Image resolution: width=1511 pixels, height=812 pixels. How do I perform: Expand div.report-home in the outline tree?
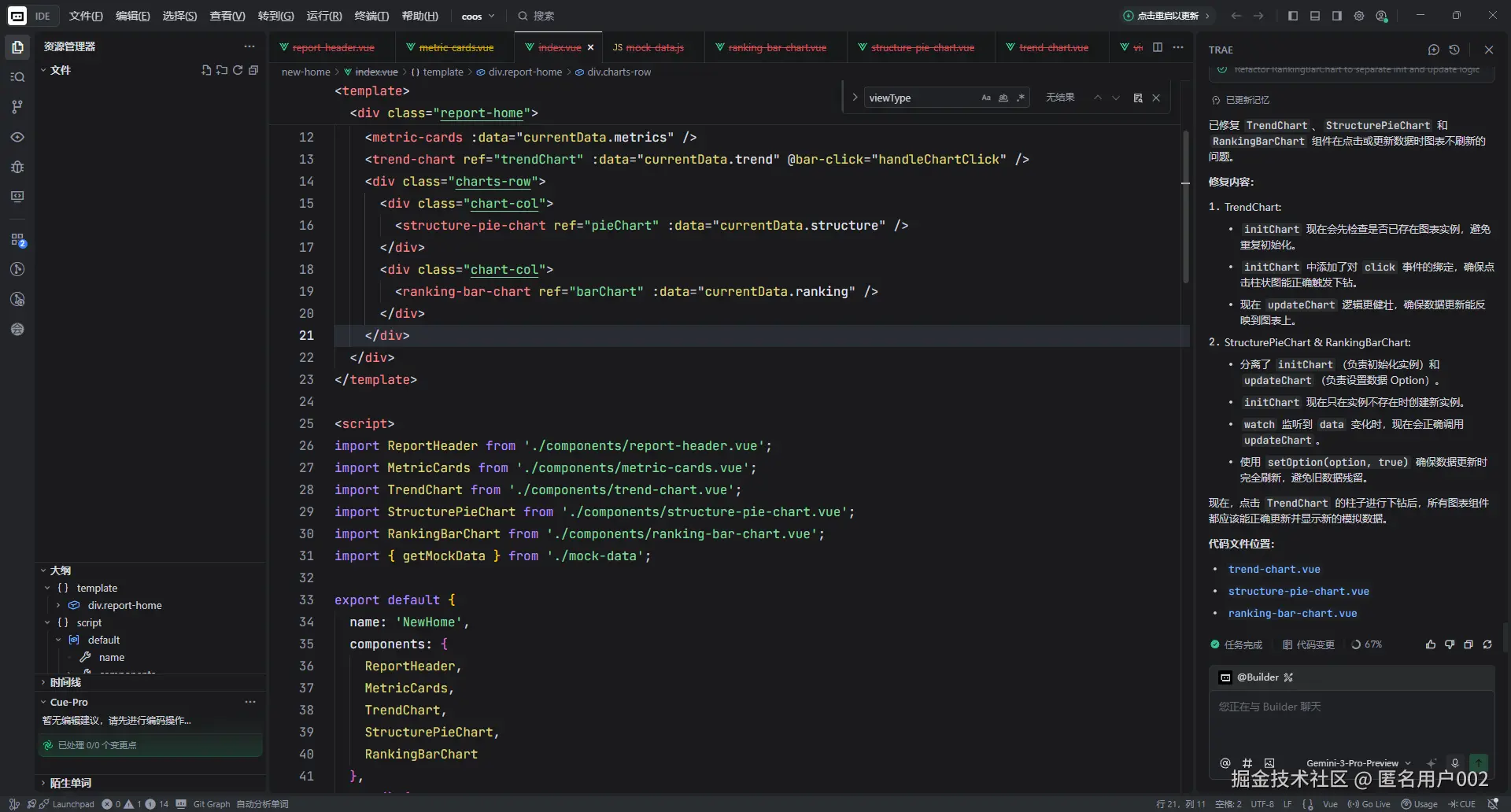(x=58, y=605)
